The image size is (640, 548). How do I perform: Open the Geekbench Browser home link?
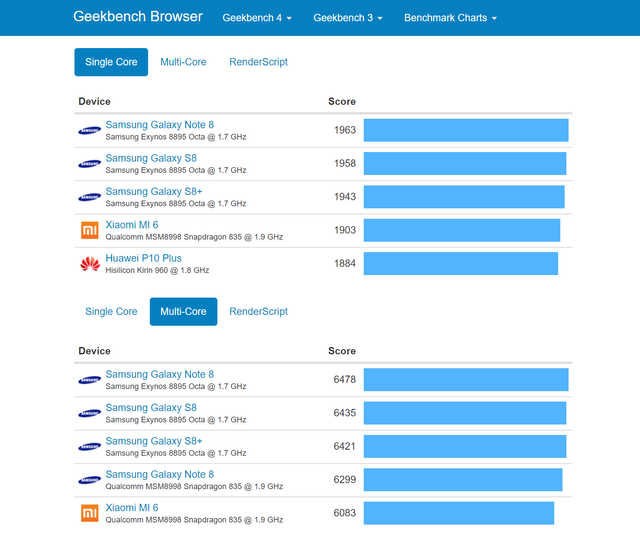138,17
